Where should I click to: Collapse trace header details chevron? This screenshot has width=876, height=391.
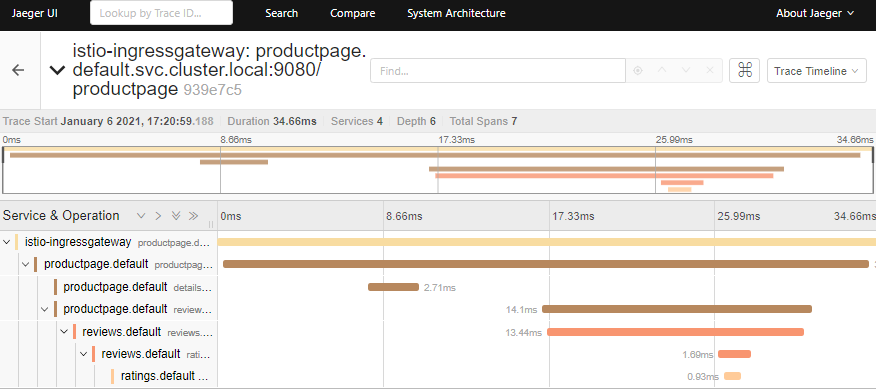[x=57, y=70]
